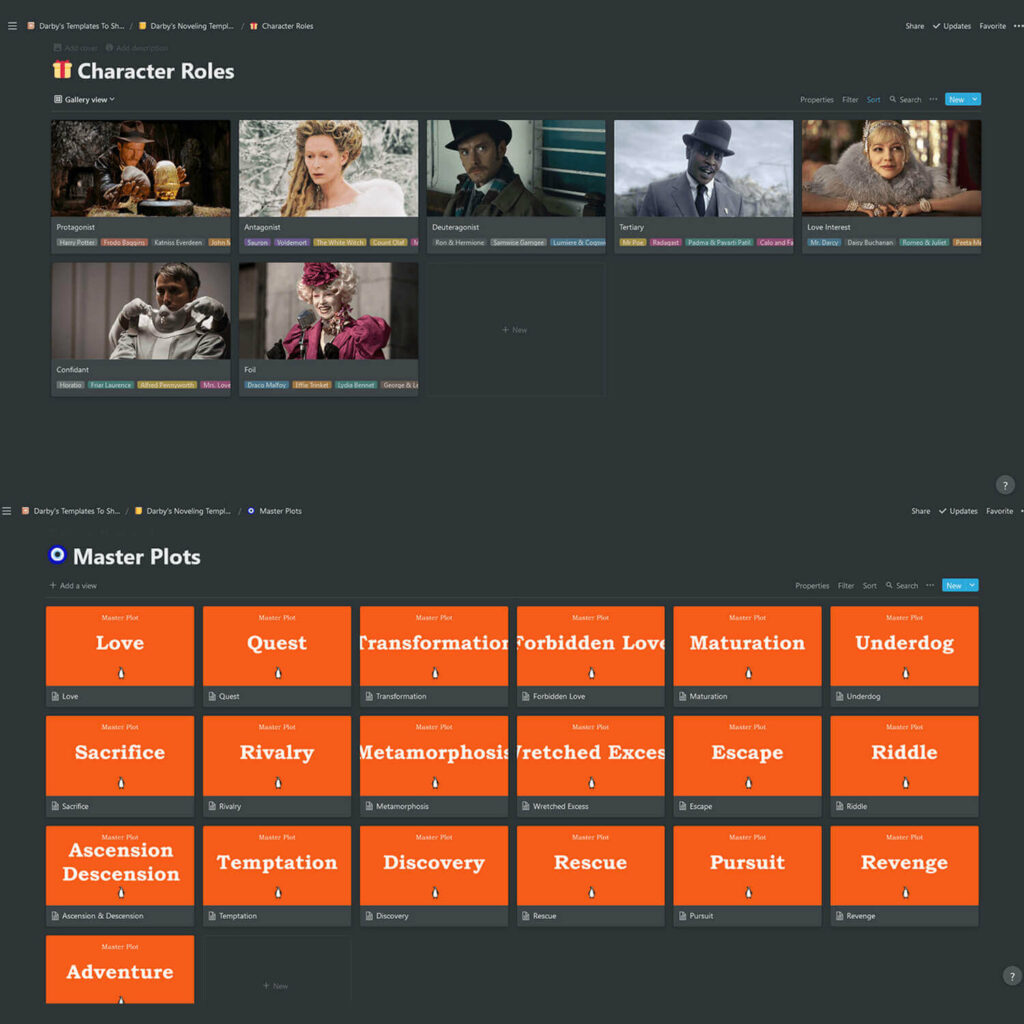Open the sidebar hamburger menu in Master Plots window
The width and height of the screenshot is (1024, 1024).
tap(7, 511)
